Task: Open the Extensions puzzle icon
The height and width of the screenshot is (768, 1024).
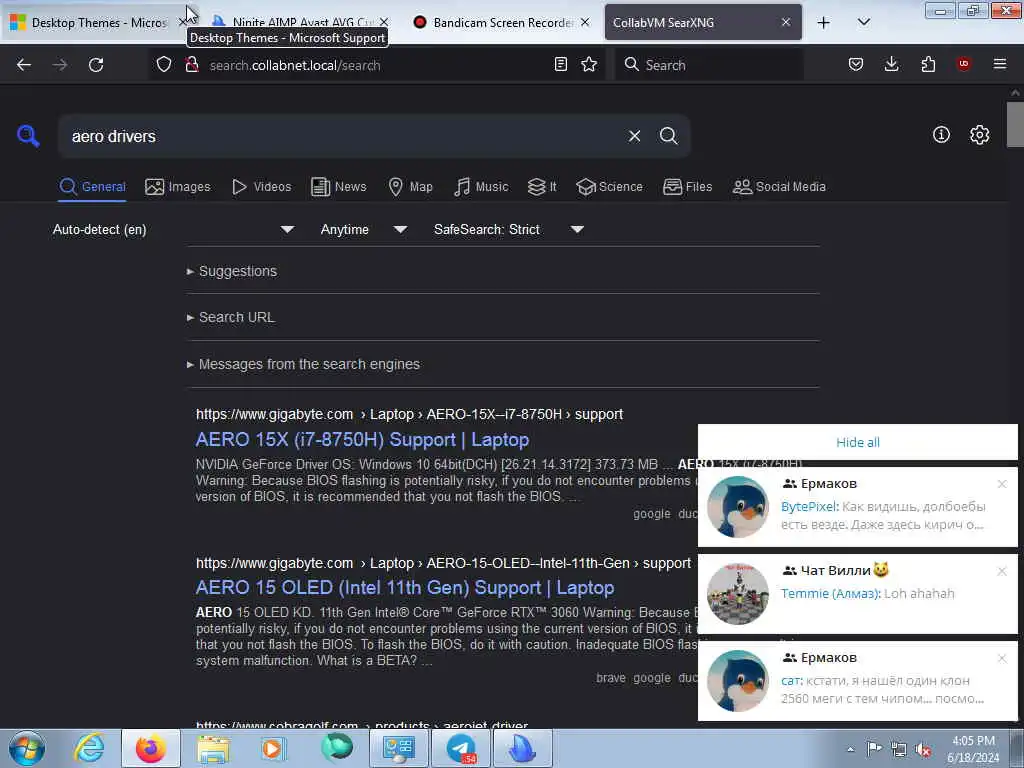Action: click(x=928, y=64)
